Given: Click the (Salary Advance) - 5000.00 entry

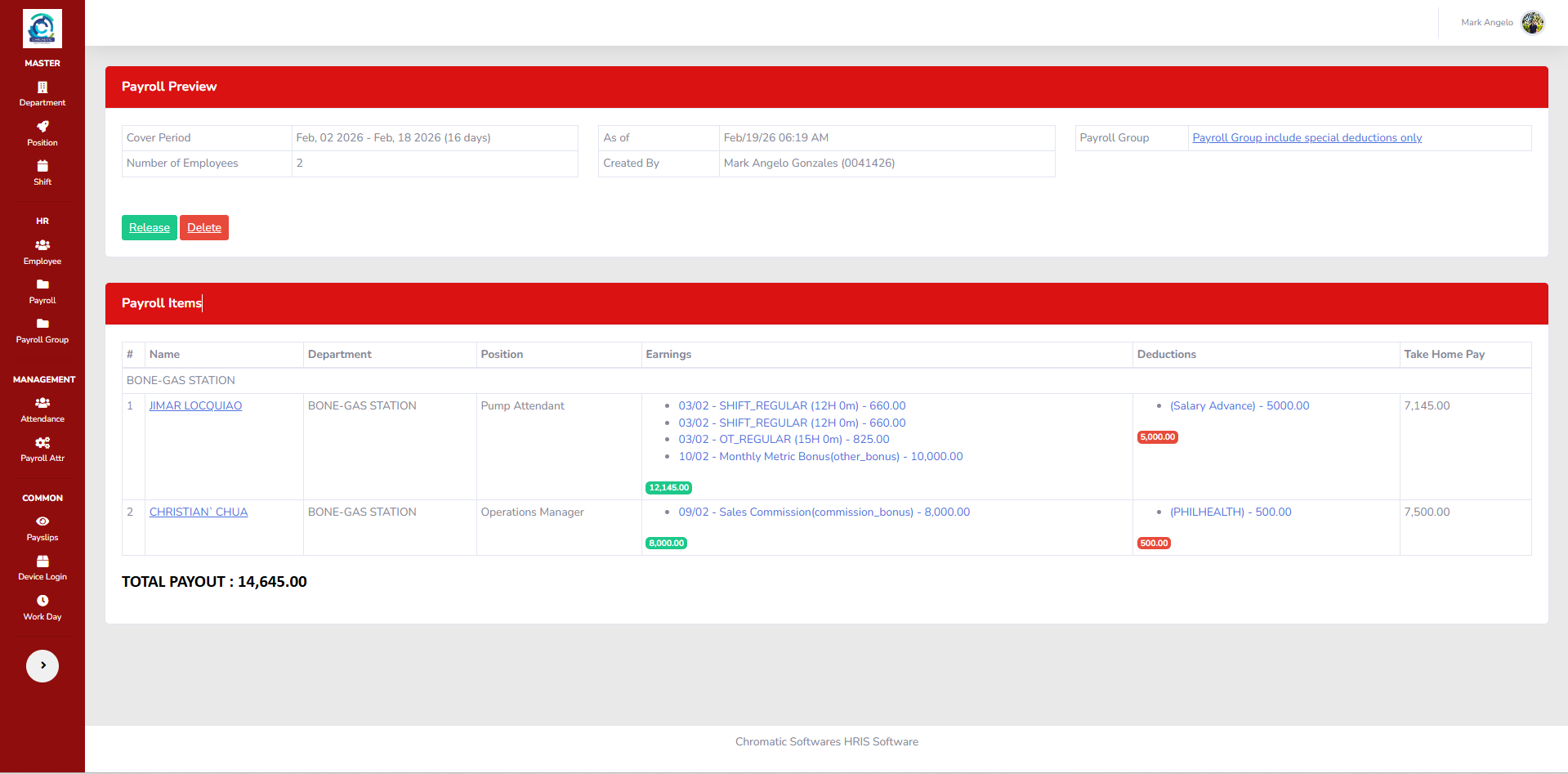Looking at the screenshot, I should click(x=1240, y=406).
